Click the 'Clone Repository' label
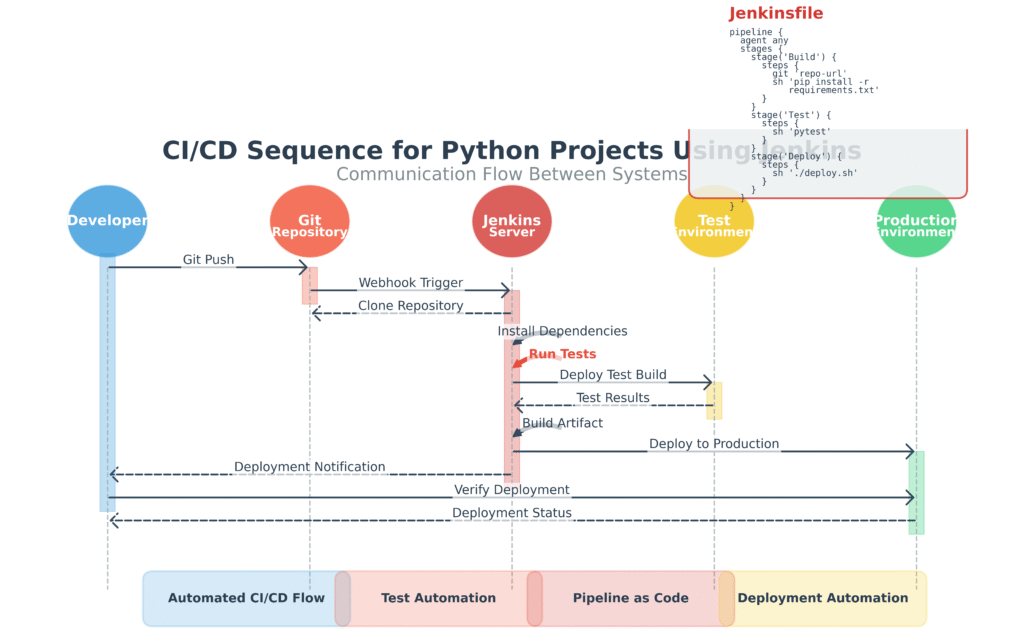 [411, 306]
